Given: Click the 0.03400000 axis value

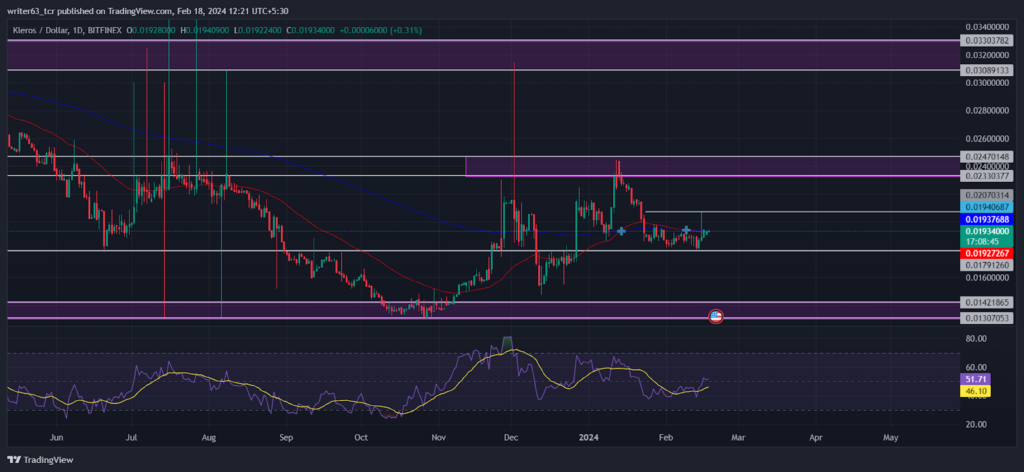Looking at the screenshot, I should coord(989,27).
